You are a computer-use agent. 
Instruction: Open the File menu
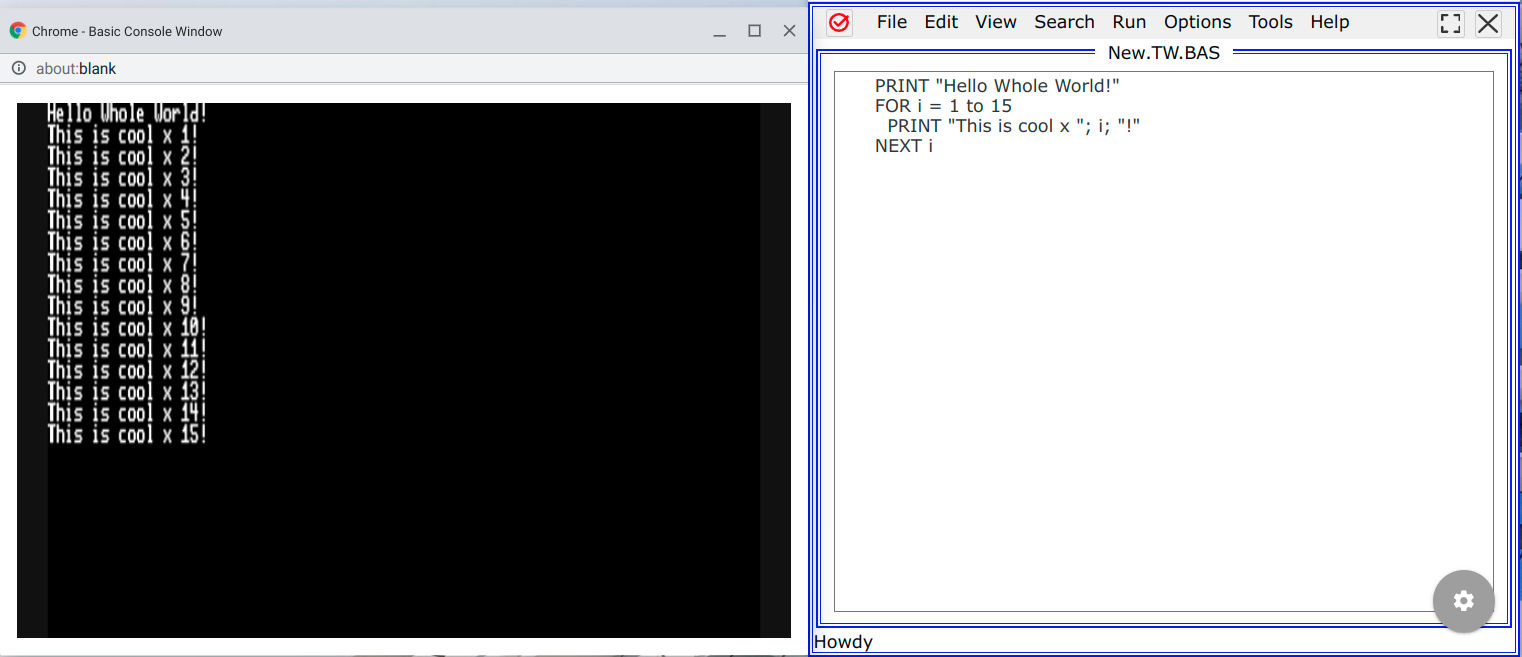tap(891, 22)
